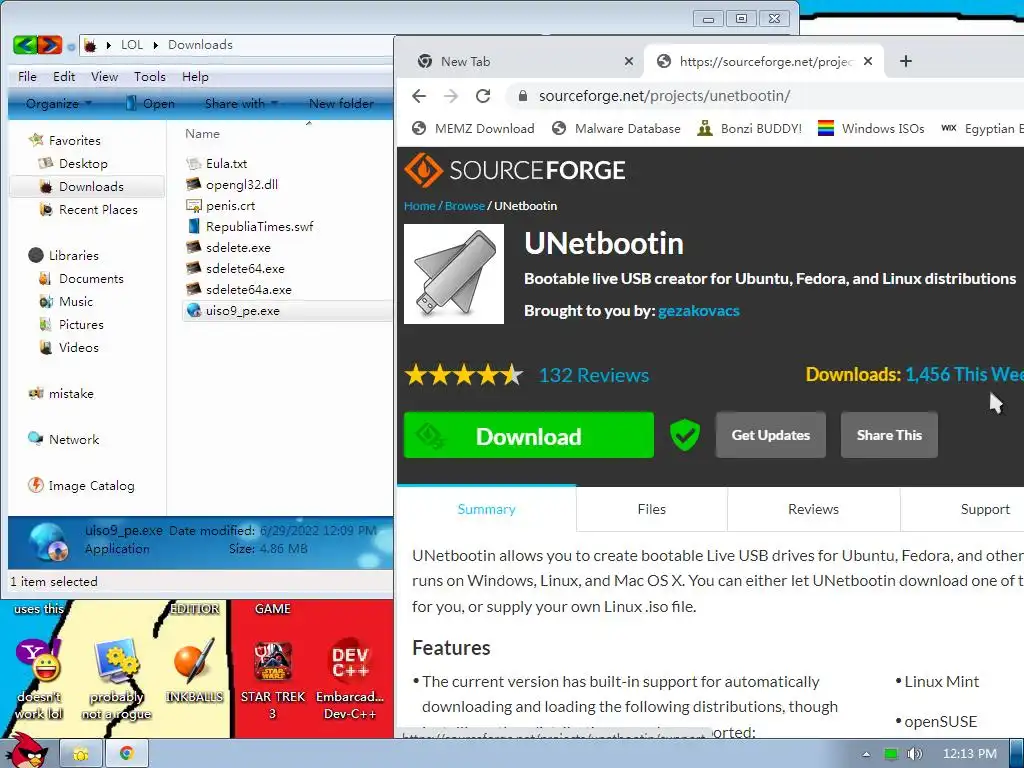Viewport: 1024px width, 768px height.
Task: Click the Browse breadcrumb link
Action: click(464, 206)
